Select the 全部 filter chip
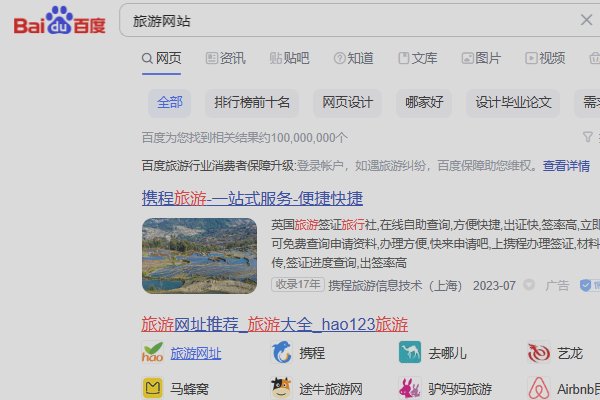The image size is (600, 400). 170,103
